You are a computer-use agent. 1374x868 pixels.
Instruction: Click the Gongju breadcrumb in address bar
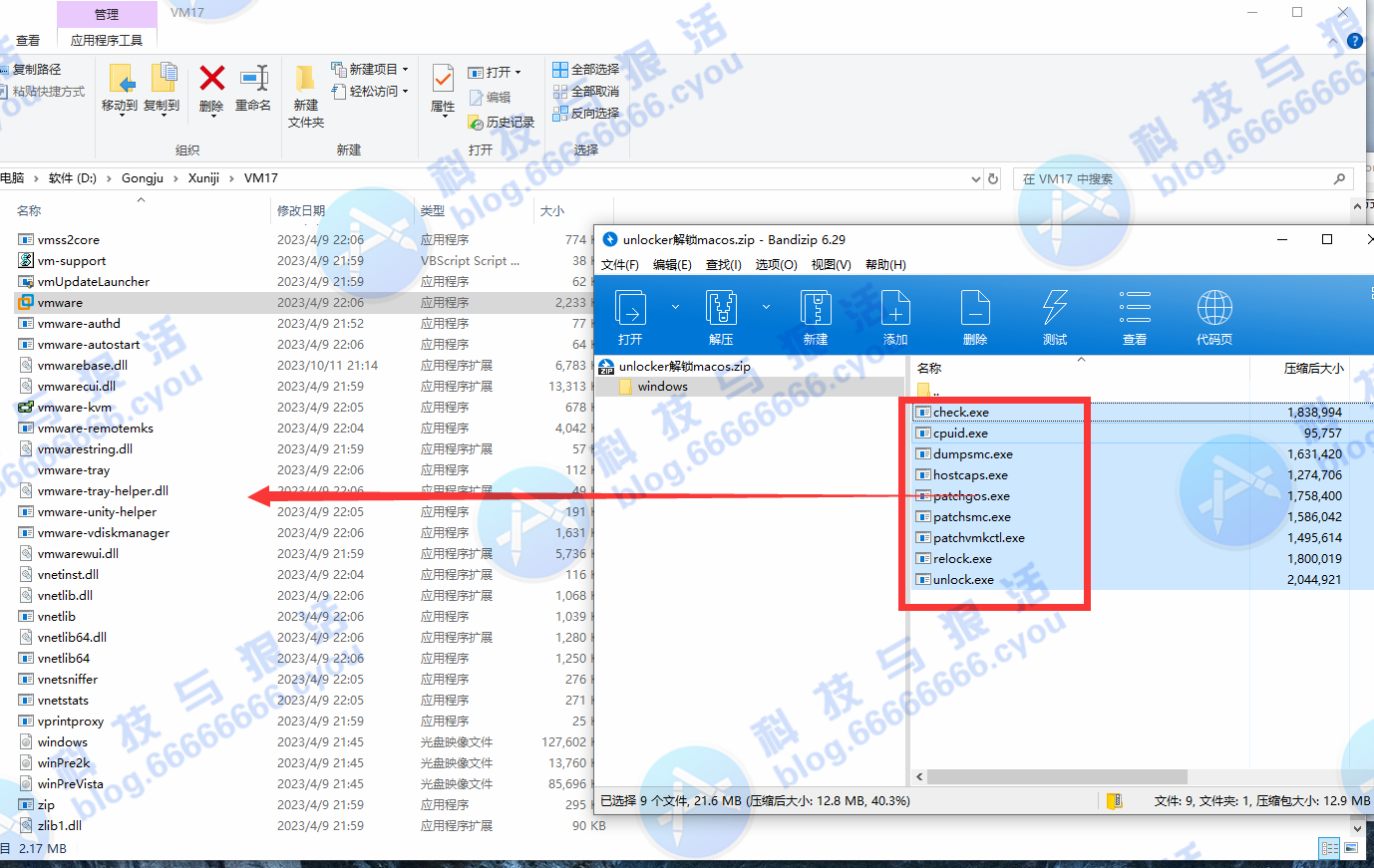coord(143,178)
